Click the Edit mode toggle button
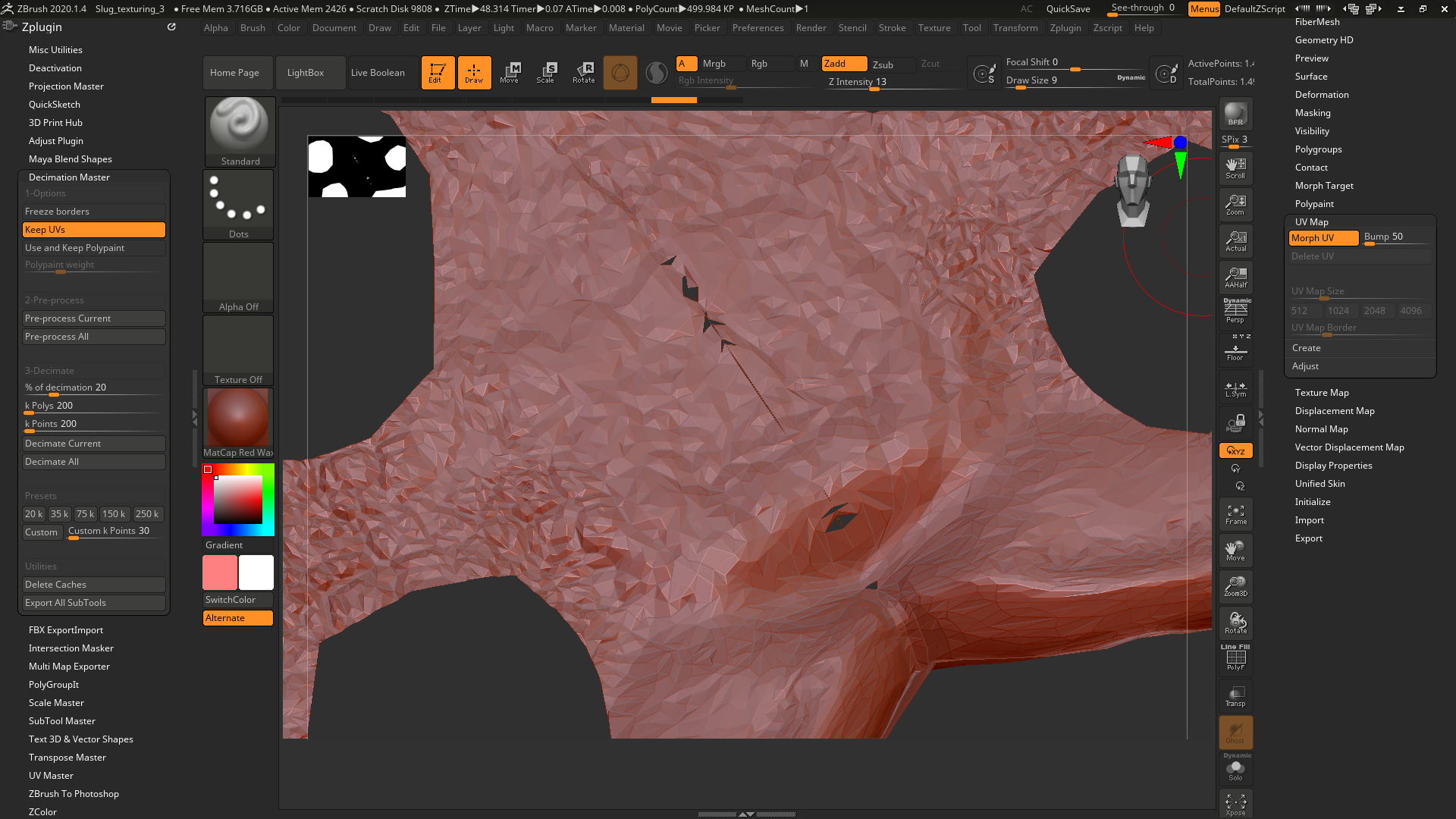This screenshot has height=819, width=1456. pyautogui.click(x=436, y=72)
